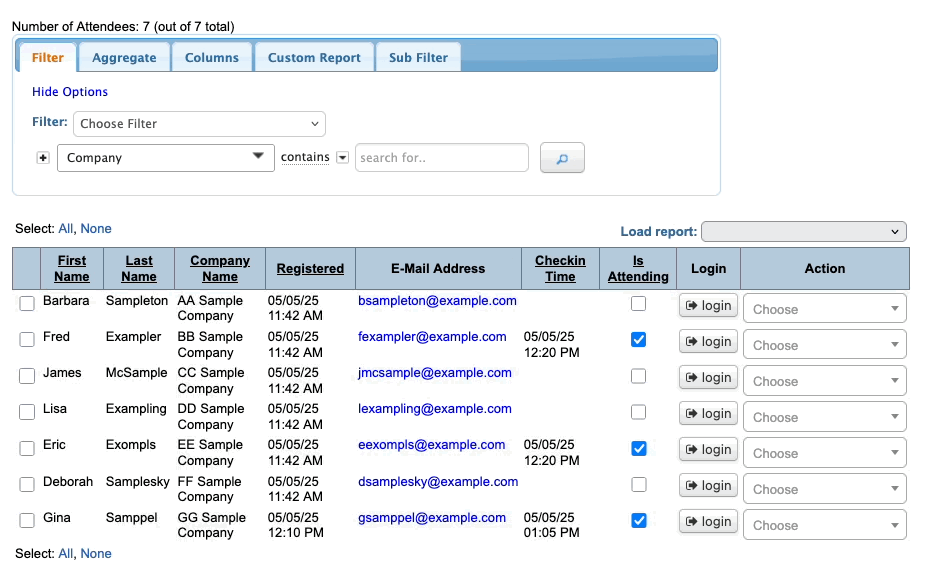Open email link dsamplesky@example.com
This screenshot has height=582, width=926.
pos(438,481)
